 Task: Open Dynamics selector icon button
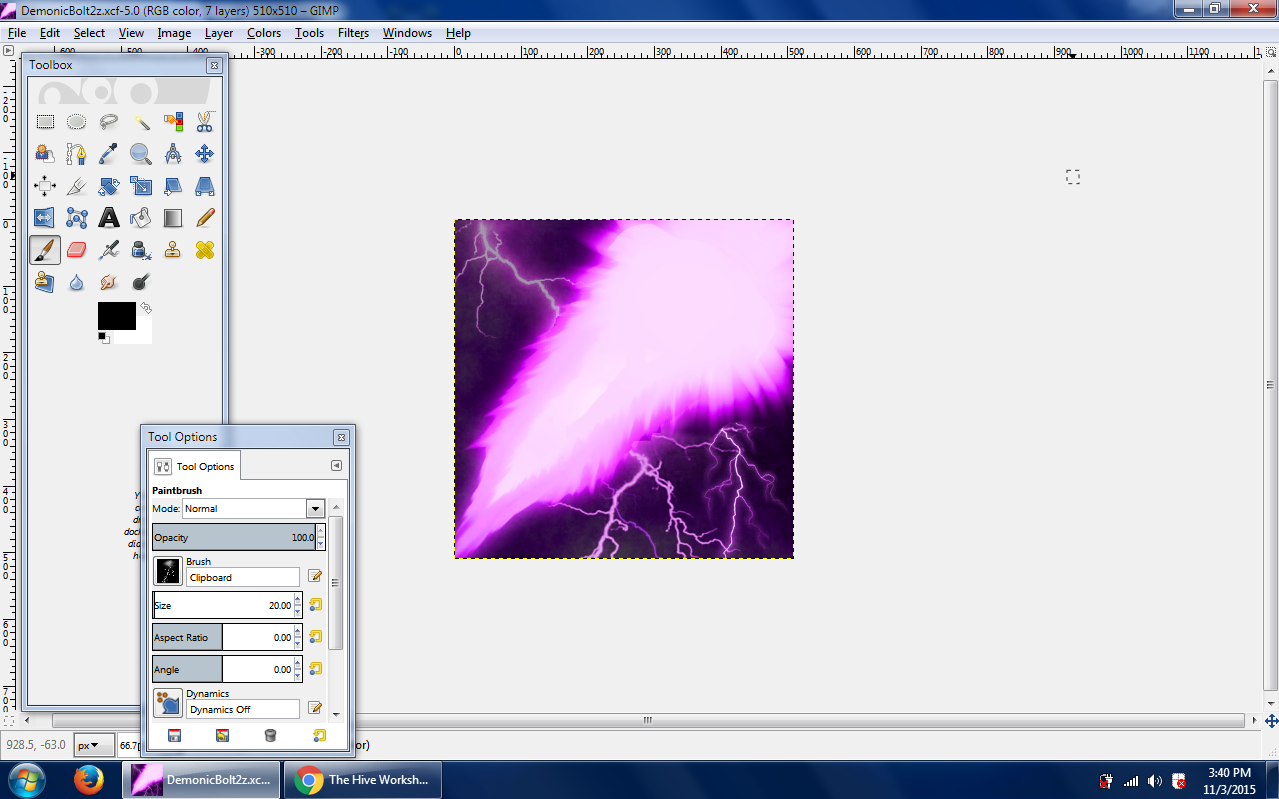click(168, 703)
